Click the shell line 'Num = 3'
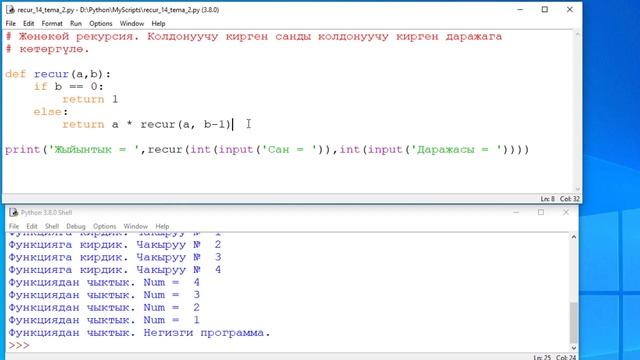 tap(104, 295)
